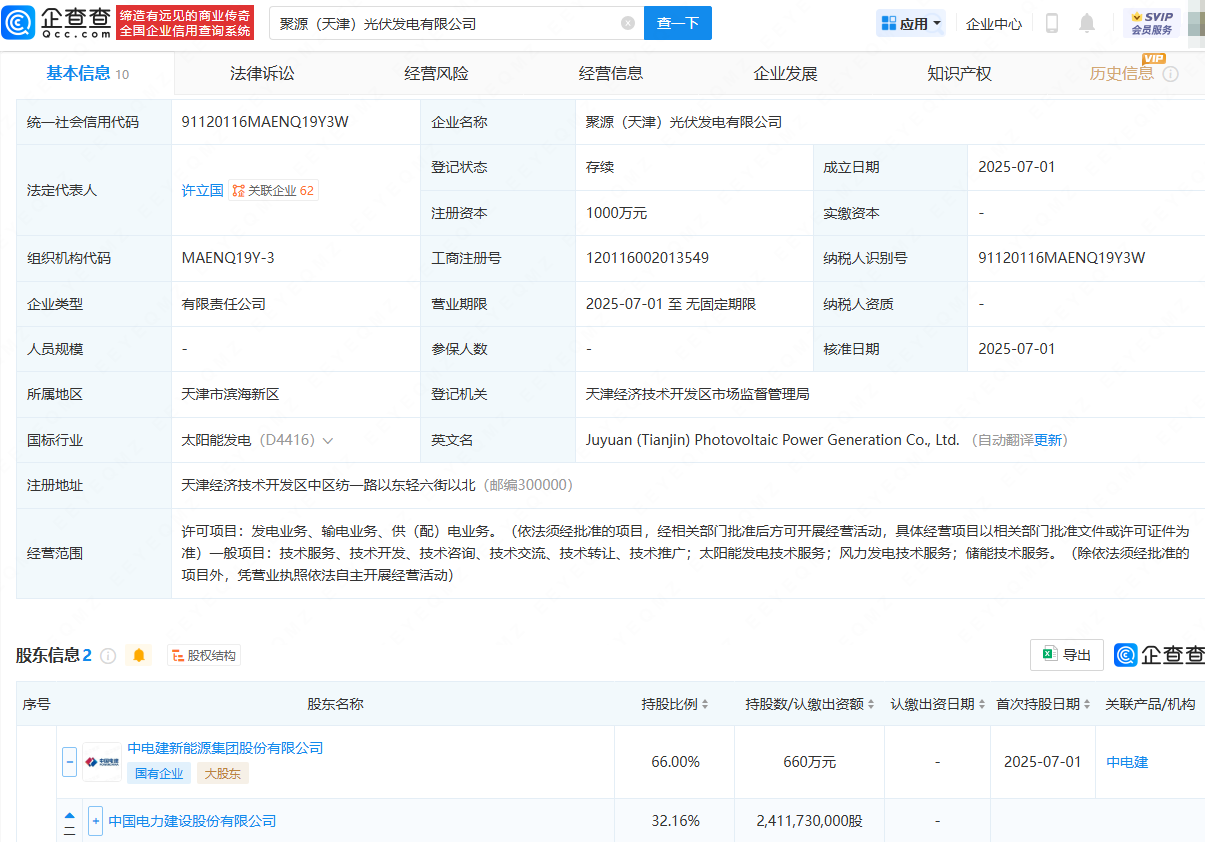
Task: Open 中电建新能源集团股份有限公司 shareholder link
Action: (226, 748)
